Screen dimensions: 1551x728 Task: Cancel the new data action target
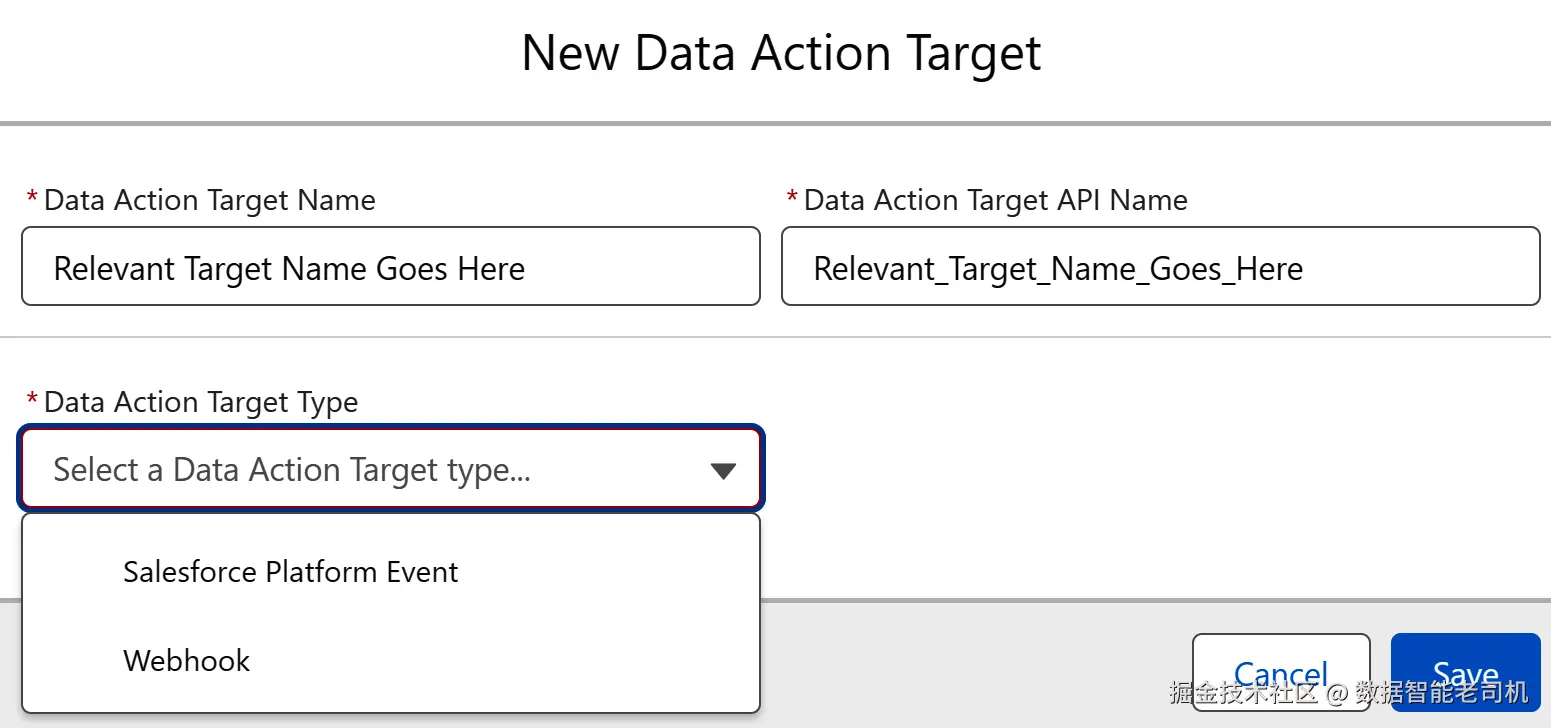tap(1280, 674)
